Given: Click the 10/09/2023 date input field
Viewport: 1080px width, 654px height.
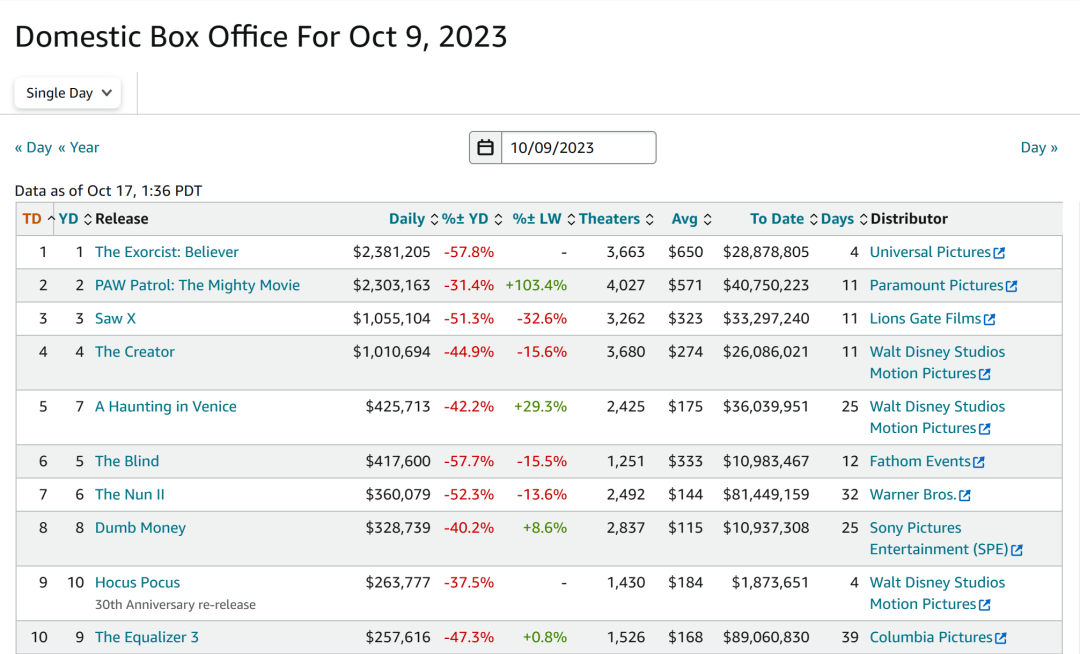Looking at the screenshot, I should click(578, 148).
